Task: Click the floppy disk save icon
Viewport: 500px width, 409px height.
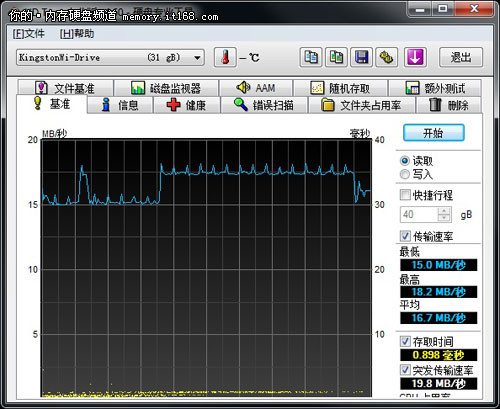Action: pyautogui.click(x=361, y=57)
